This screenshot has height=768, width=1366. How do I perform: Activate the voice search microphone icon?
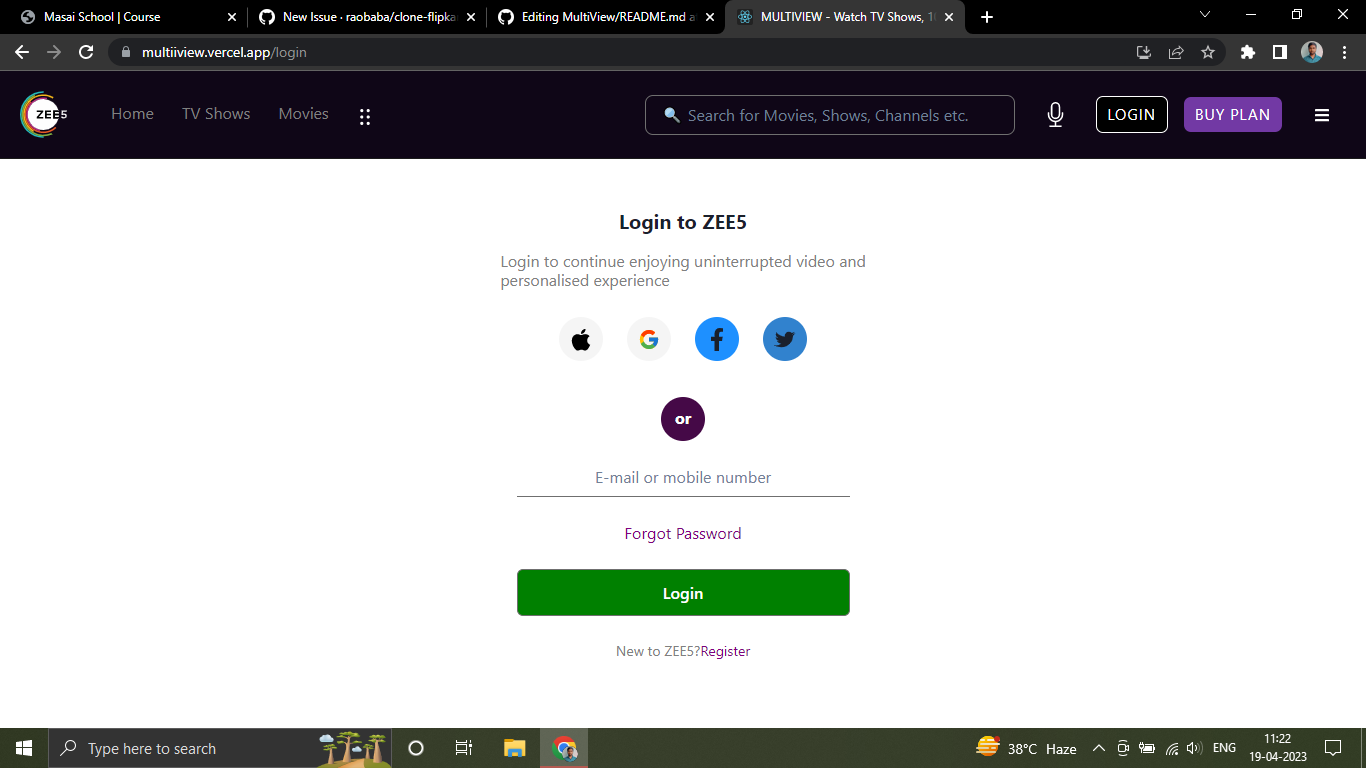1055,114
